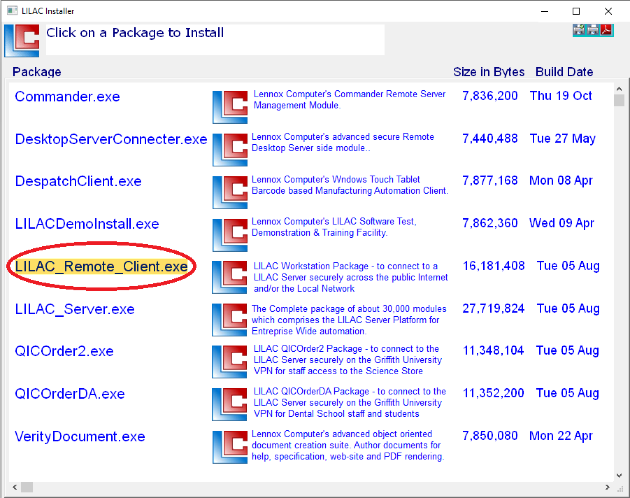Click the Build Date column header

tap(564, 72)
